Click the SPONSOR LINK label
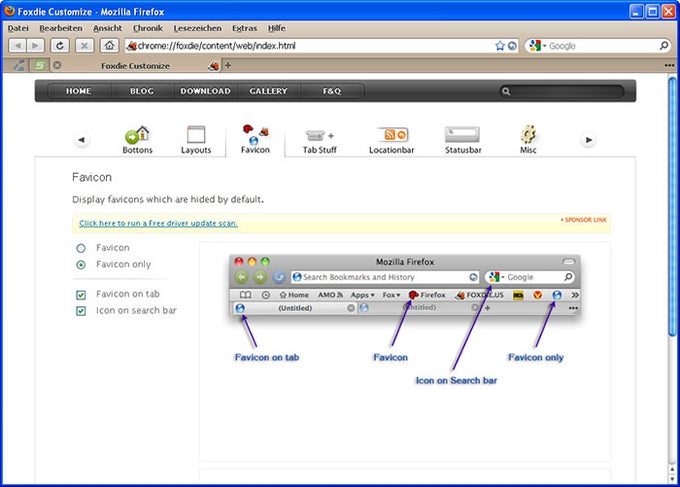The width and height of the screenshot is (680, 487). [x=583, y=220]
